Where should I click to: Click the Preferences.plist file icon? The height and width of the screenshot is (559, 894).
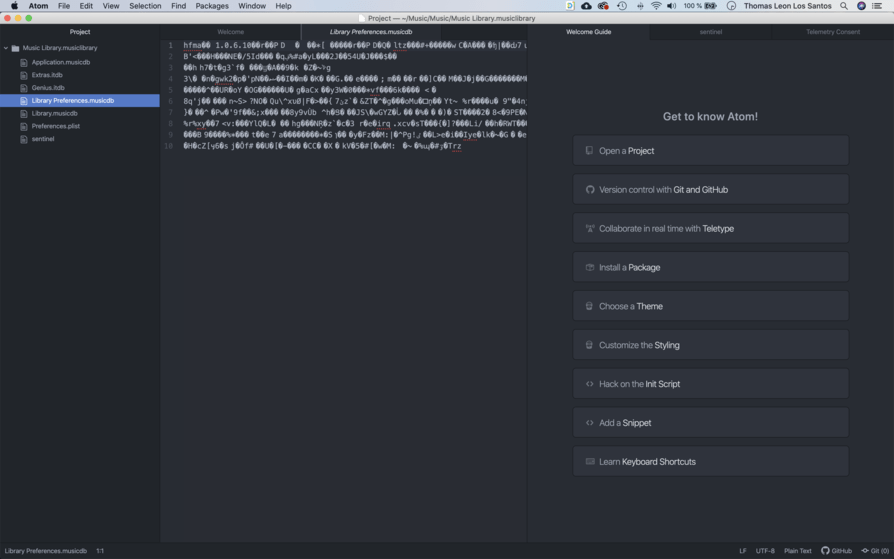click(24, 126)
